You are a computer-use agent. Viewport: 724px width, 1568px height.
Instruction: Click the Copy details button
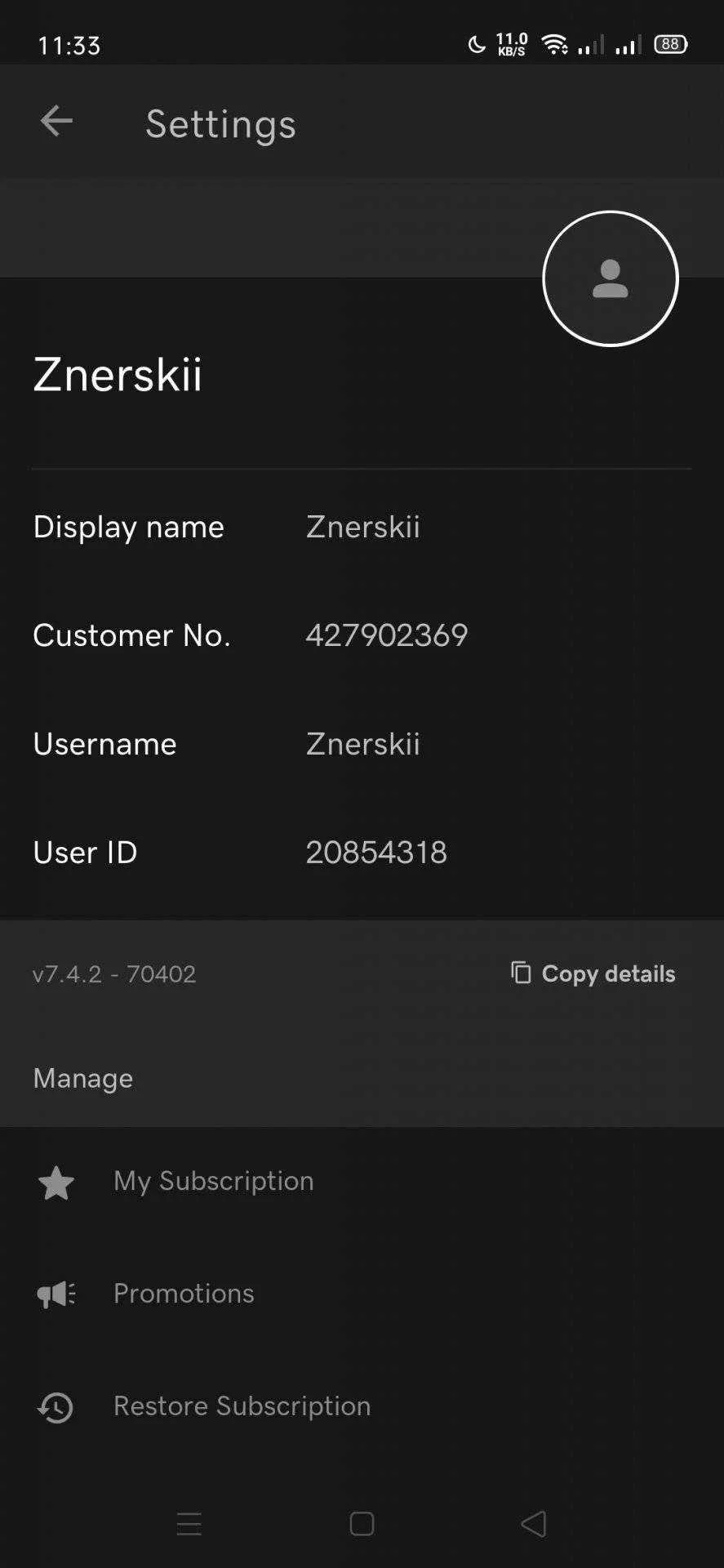(x=593, y=973)
